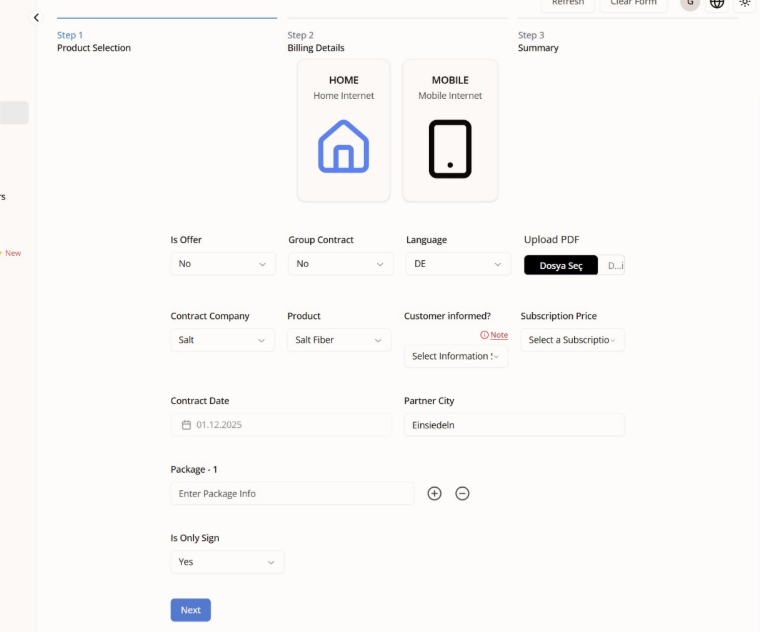Go to Step 3 Summary

tap(538, 42)
